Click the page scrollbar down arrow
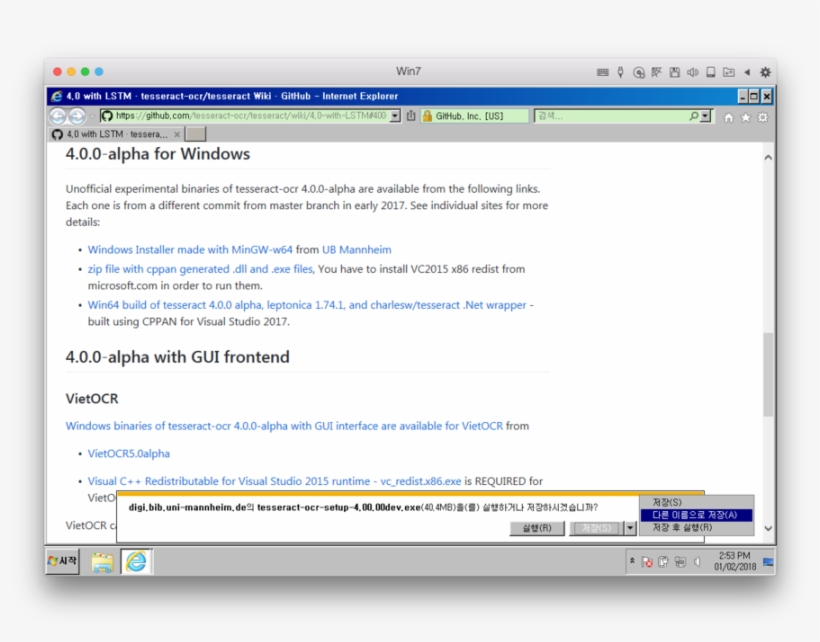The height and width of the screenshot is (642, 820). (x=768, y=529)
